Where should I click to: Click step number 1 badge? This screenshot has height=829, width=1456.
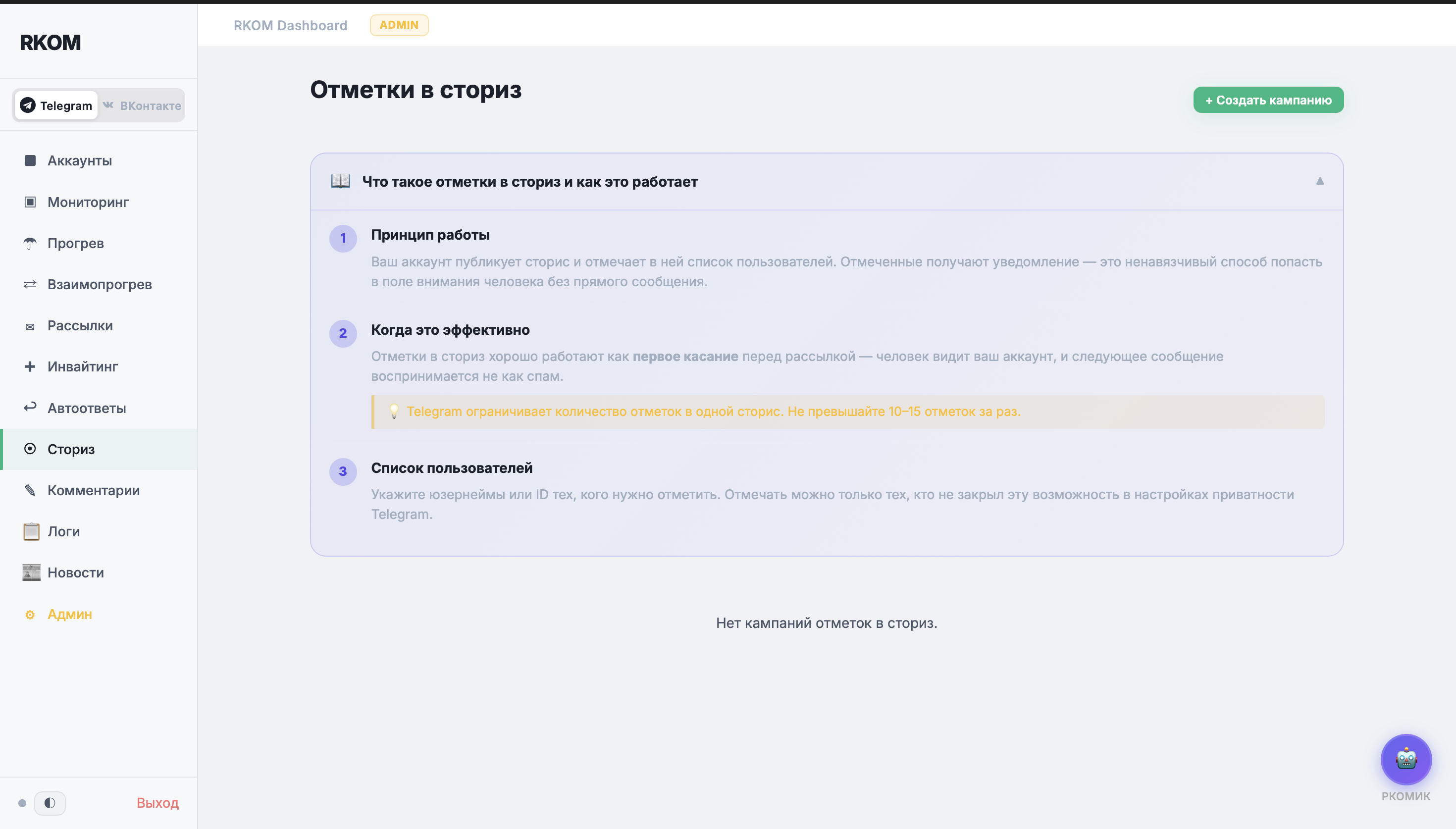click(x=343, y=238)
